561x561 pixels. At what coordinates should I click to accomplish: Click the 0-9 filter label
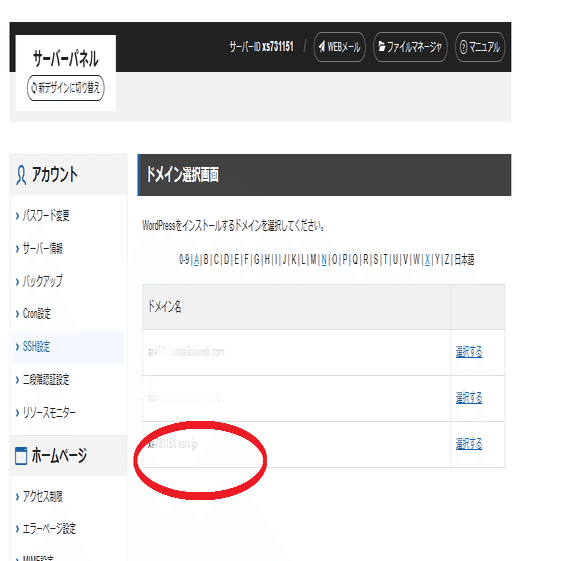(x=184, y=259)
